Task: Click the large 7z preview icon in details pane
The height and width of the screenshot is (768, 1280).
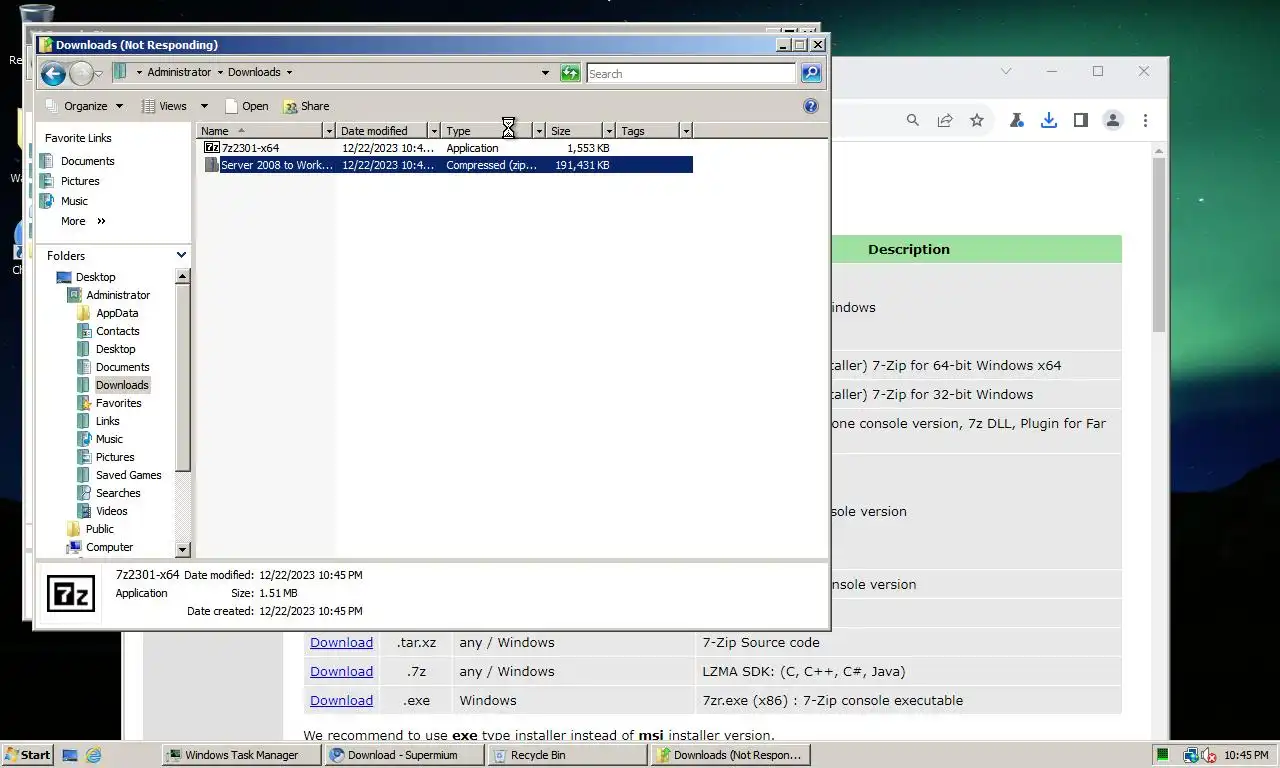Action: point(71,594)
